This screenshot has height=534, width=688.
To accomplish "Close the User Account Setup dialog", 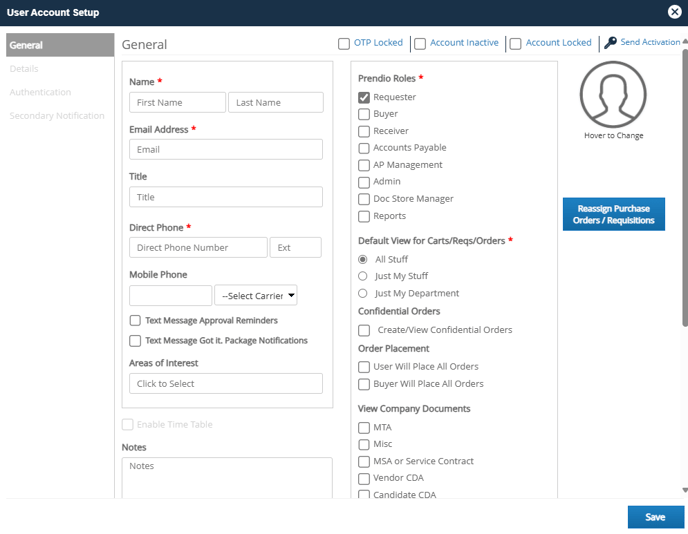I will click(674, 12).
